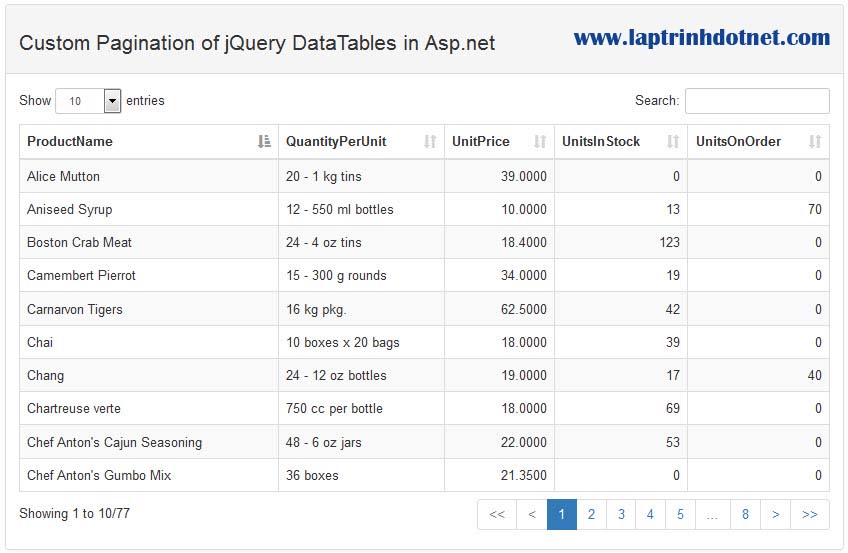Click the Camembert Pierrot cell
This screenshot has width=848, height=553.
[149, 275]
